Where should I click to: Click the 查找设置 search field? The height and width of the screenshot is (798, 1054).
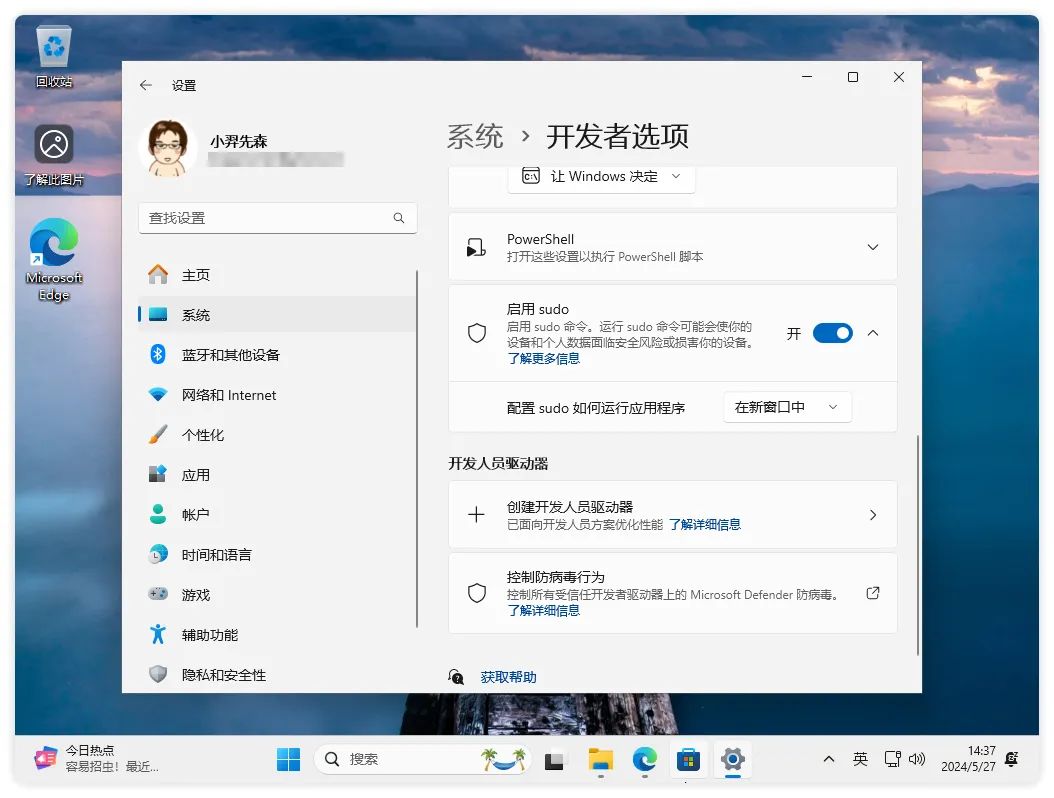click(265, 218)
